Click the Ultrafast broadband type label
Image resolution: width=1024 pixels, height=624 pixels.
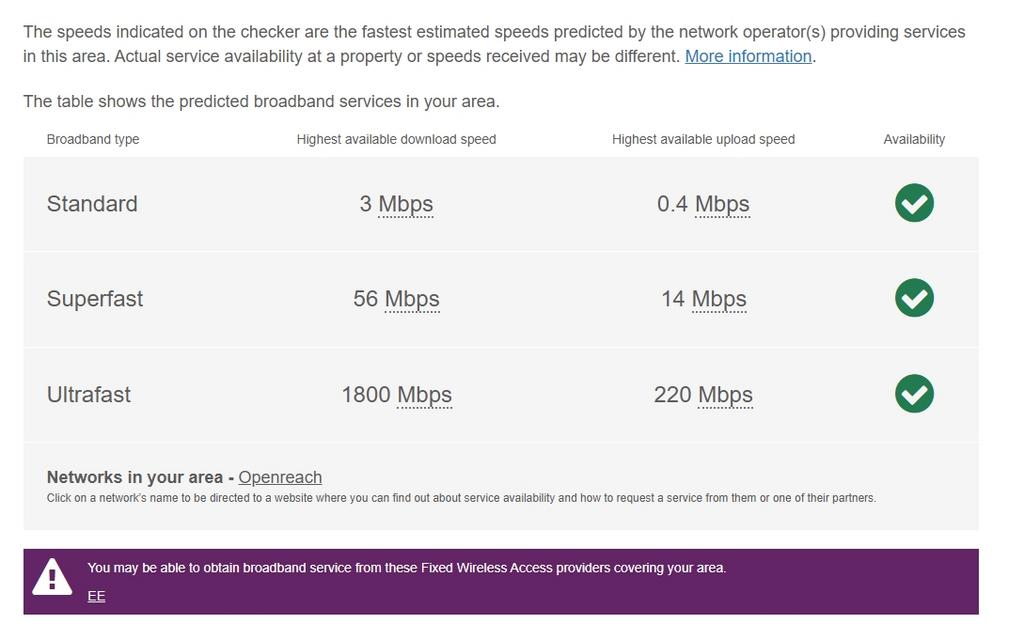pyautogui.click(x=89, y=395)
